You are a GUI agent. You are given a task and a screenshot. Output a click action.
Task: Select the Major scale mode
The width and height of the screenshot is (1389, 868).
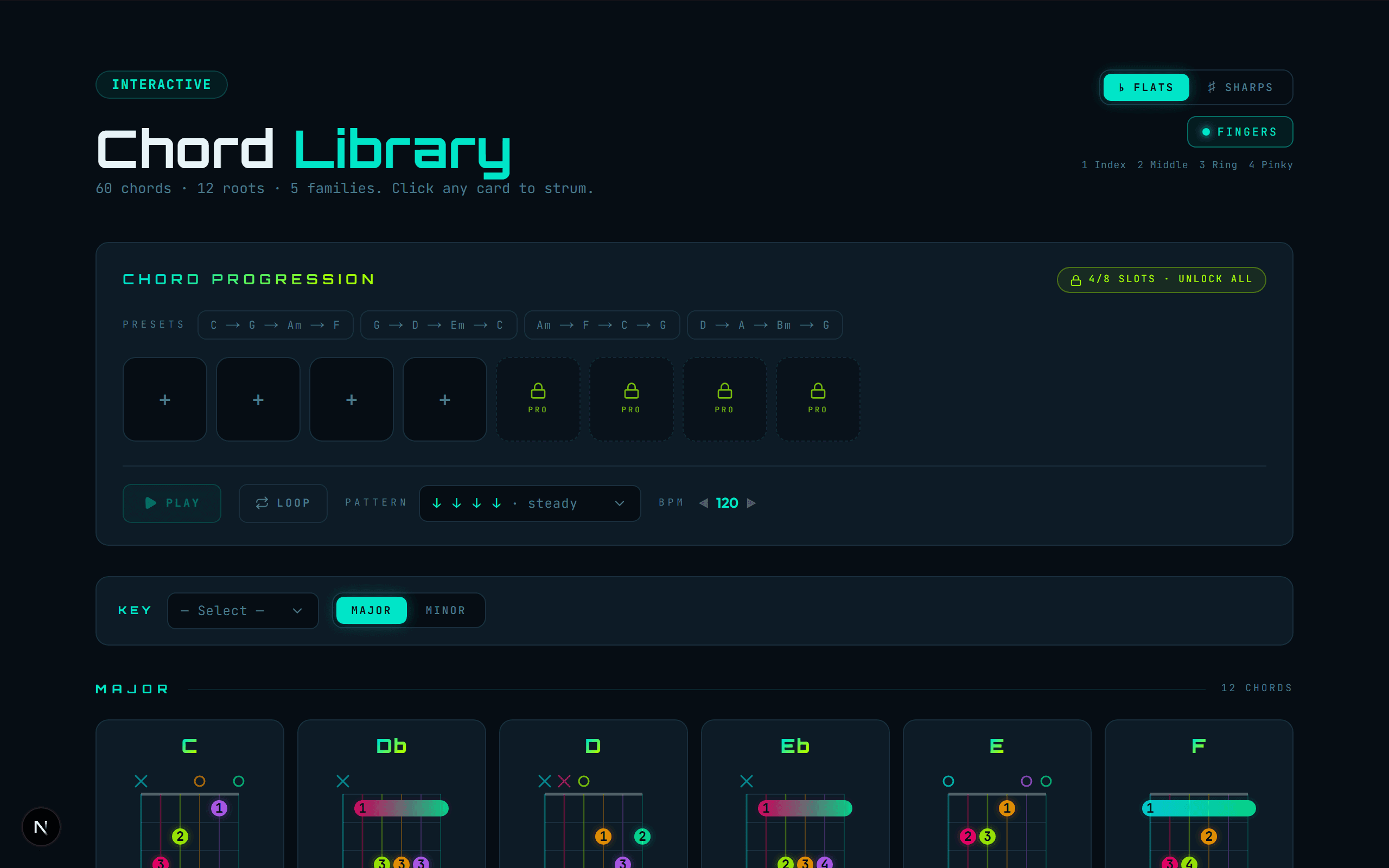(x=371, y=610)
